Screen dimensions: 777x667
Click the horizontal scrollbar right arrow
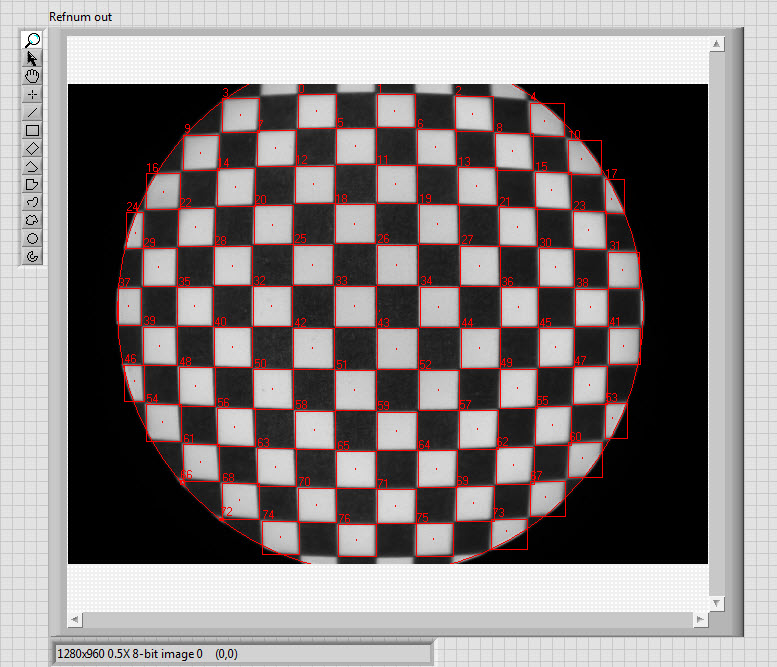(x=700, y=619)
